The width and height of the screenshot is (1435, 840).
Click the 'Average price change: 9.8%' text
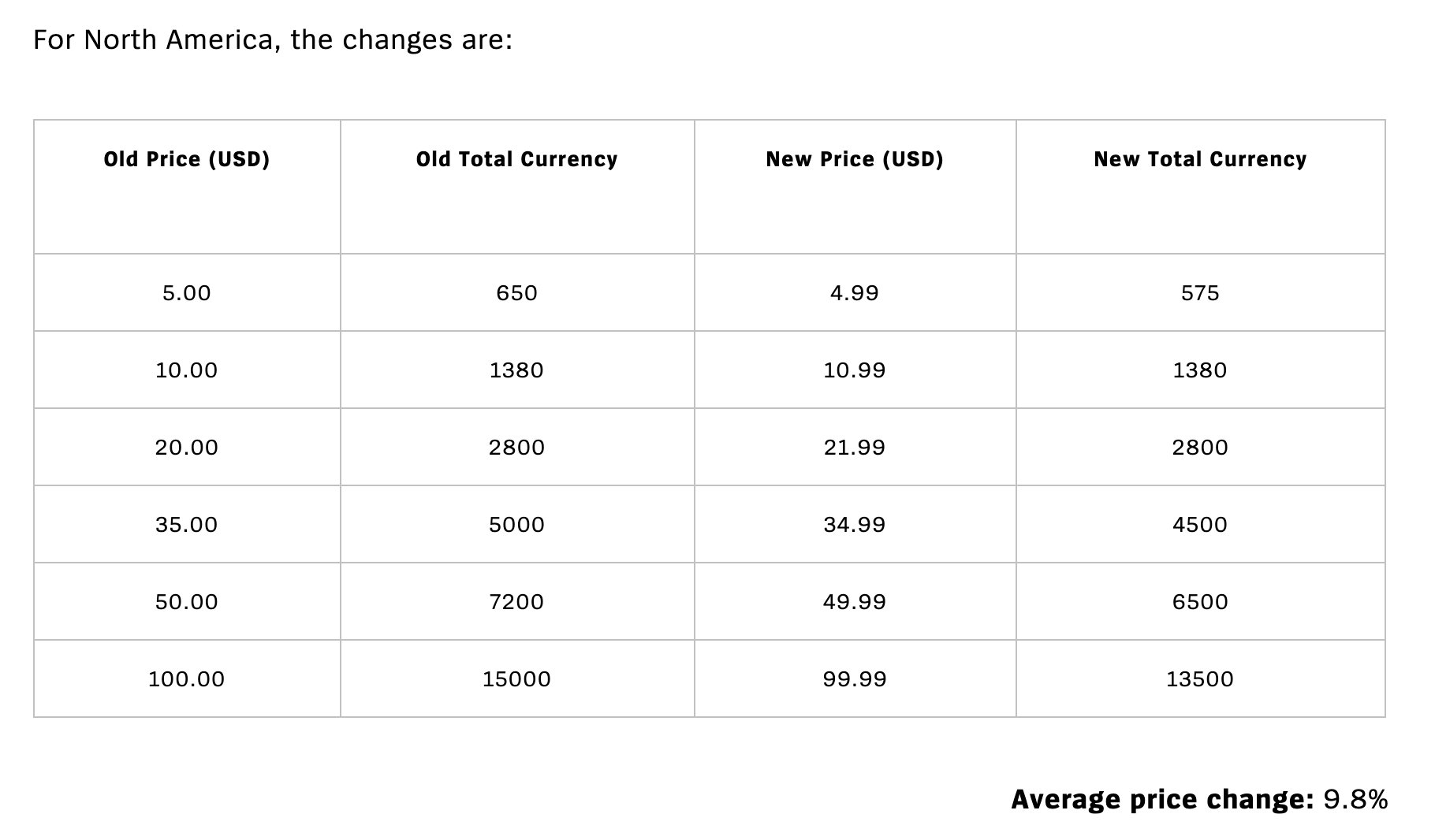tap(1198, 800)
